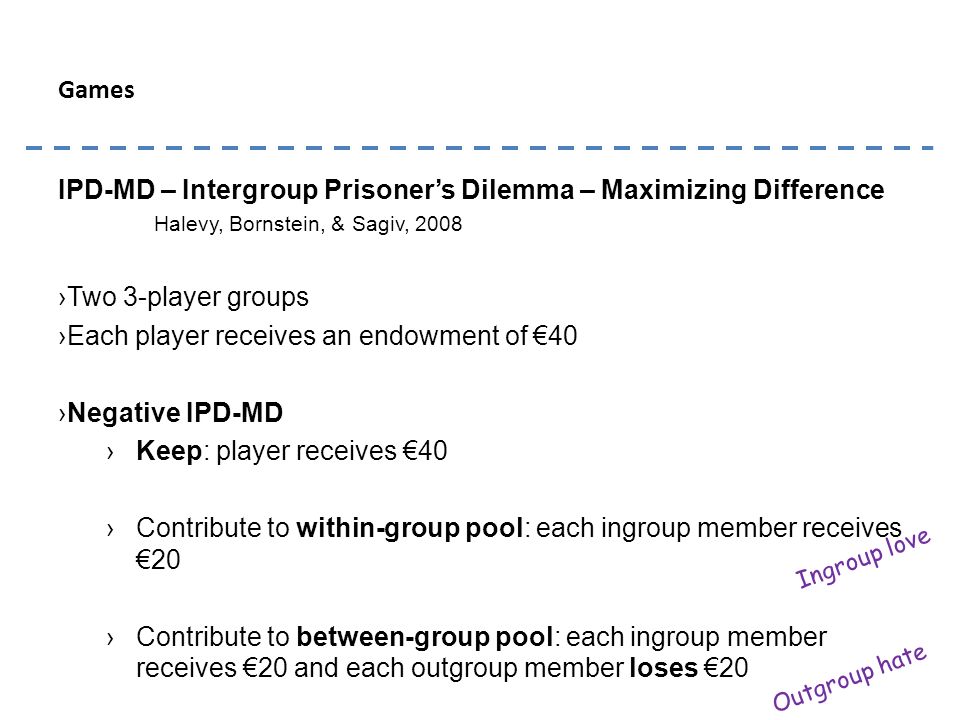The width and height of the screenshot is (960, 720).
Task: Click the bold 'between-group pool' phrase
Action: point(425,637)
